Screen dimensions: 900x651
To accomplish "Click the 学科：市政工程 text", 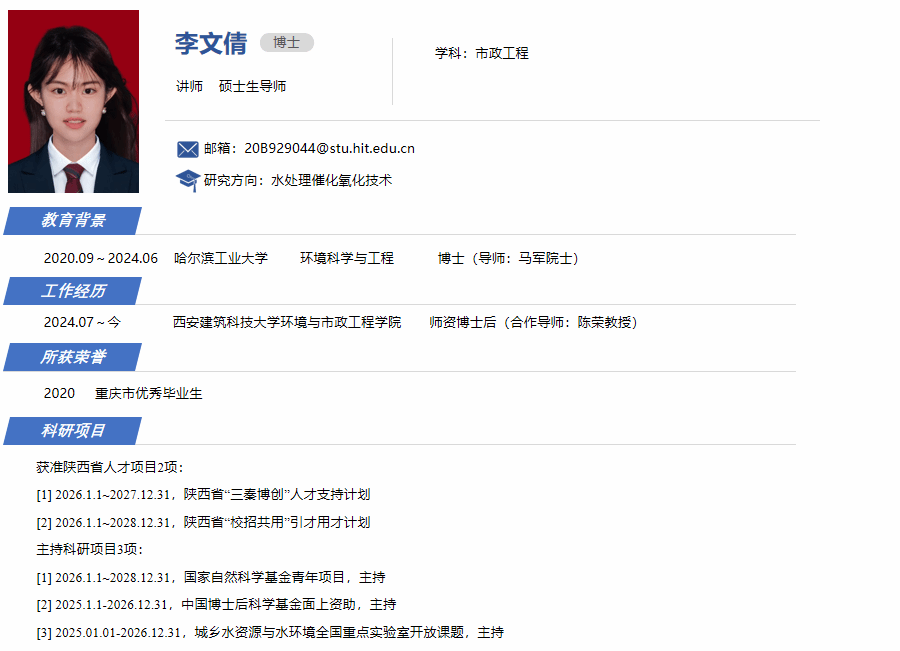I will click(481, 53).
